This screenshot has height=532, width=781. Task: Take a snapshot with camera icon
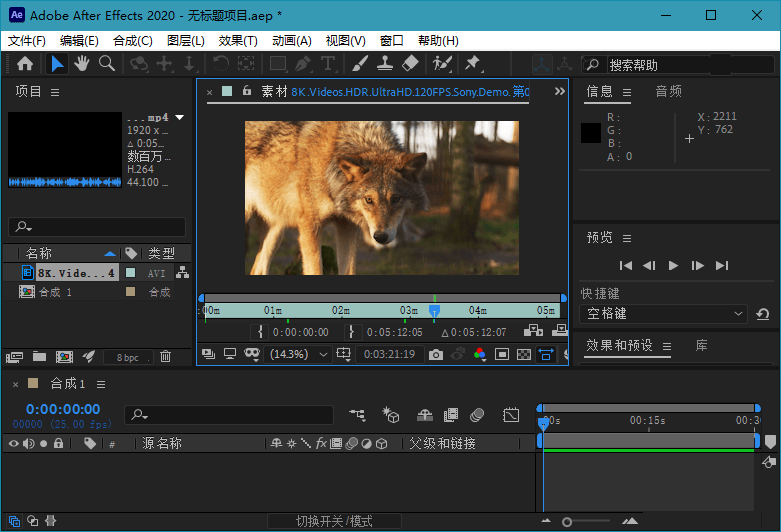436,354
